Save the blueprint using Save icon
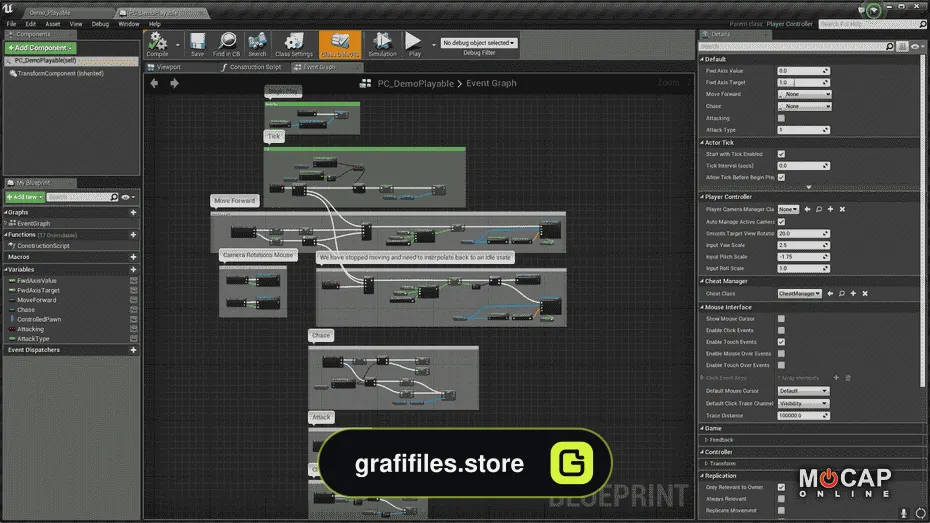 pos(198,45)
